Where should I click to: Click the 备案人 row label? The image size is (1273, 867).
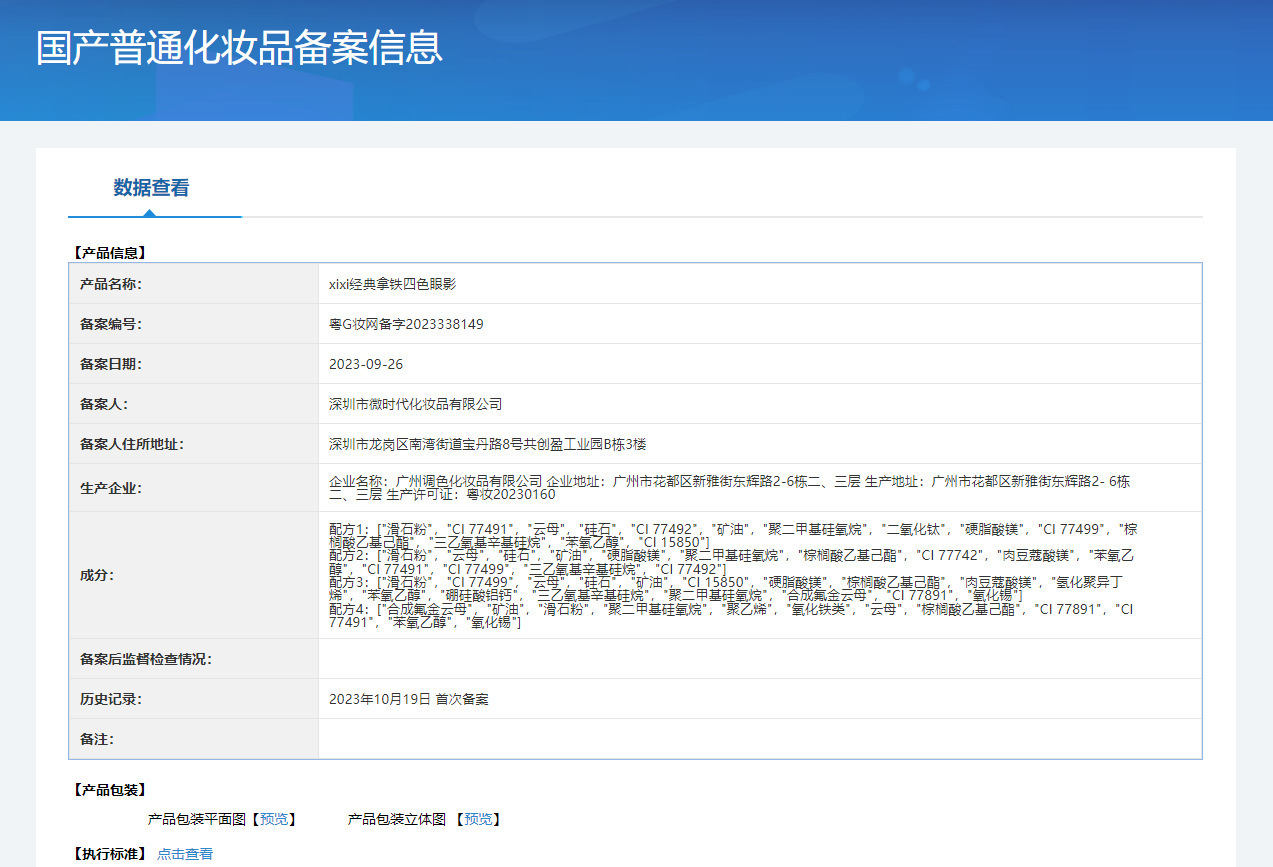[104, 404]
